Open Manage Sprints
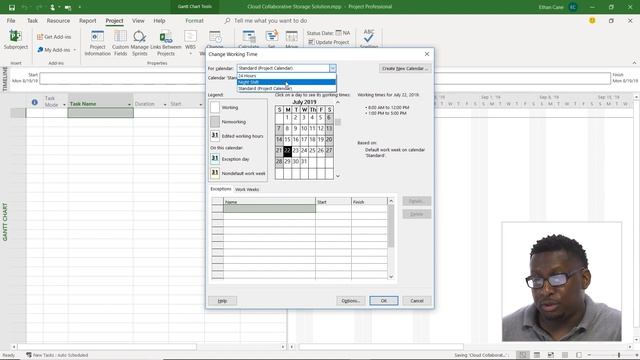 tap(140, 43)
